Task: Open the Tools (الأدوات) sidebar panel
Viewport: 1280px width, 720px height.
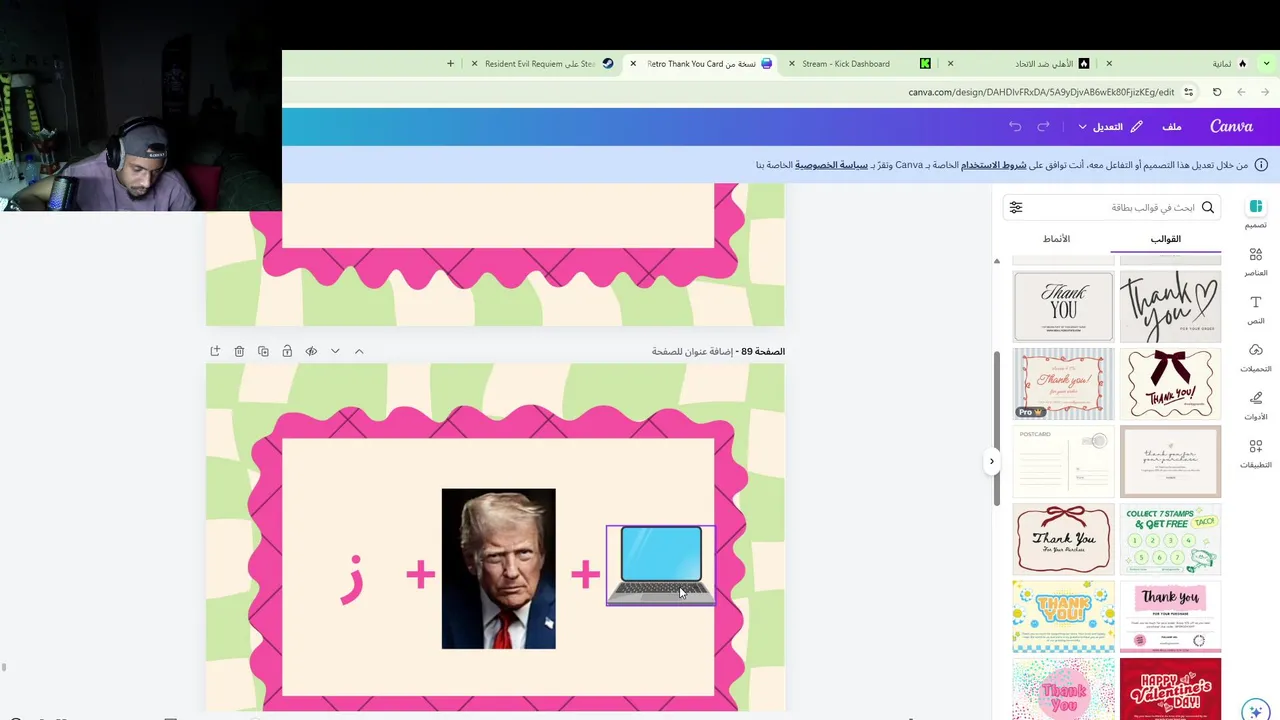Action: (1256, 405)
